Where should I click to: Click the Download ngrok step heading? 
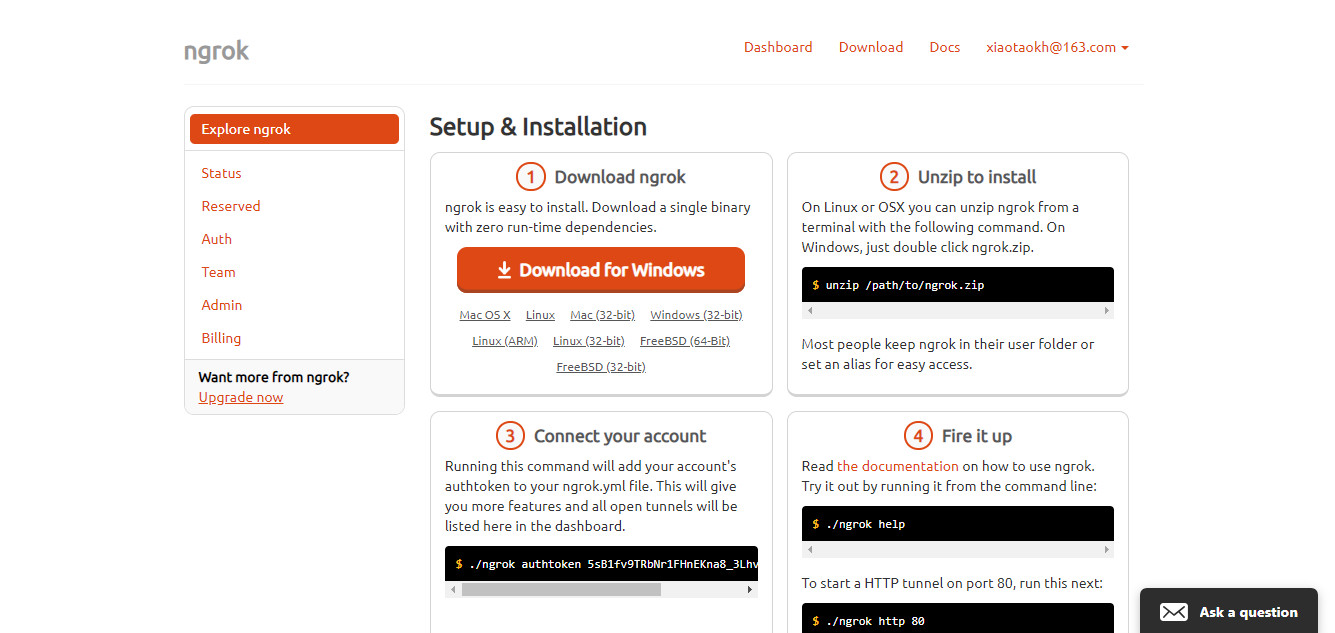pos(620,177)
